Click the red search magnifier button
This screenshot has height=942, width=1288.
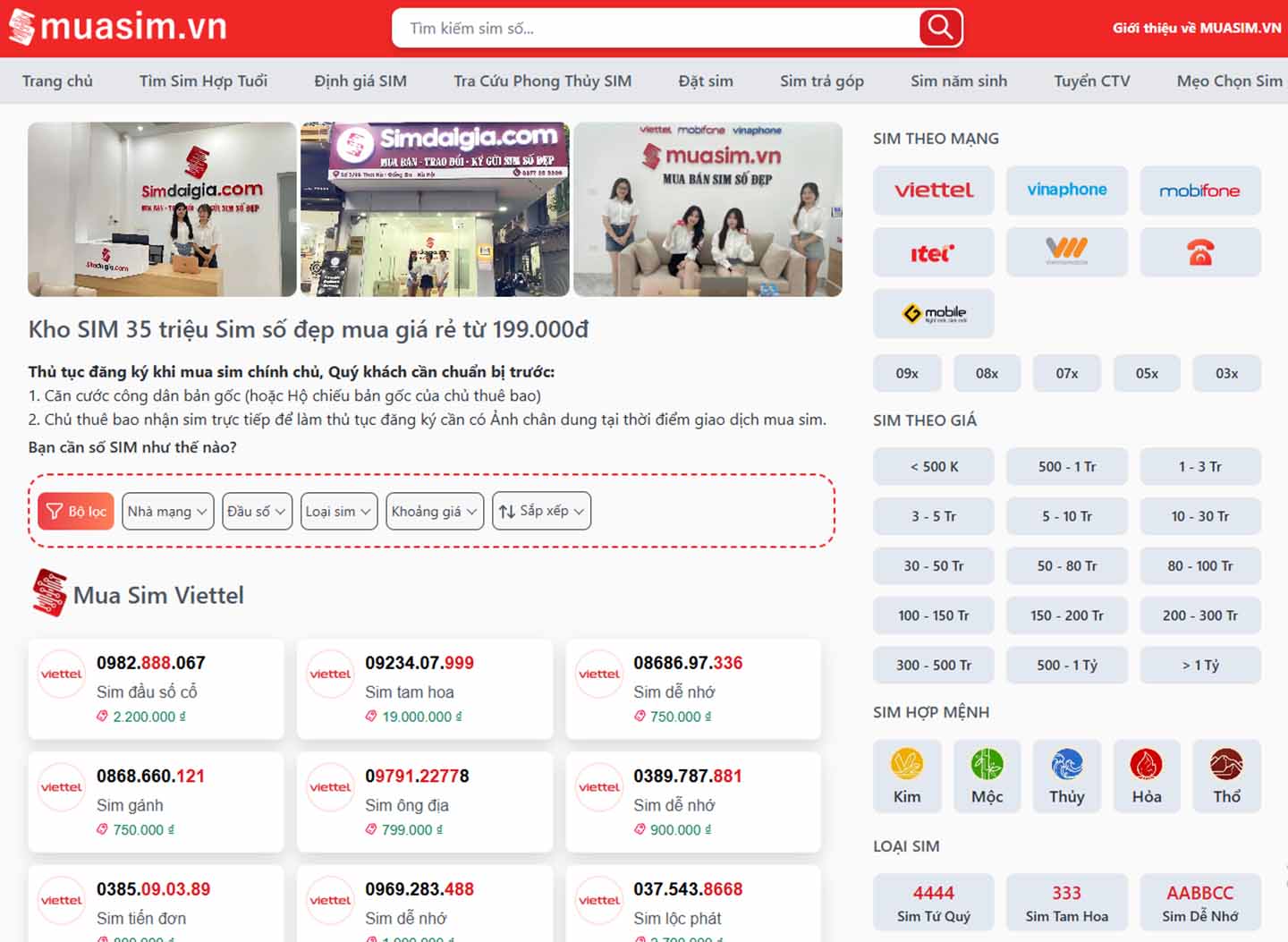pos(940,28)
